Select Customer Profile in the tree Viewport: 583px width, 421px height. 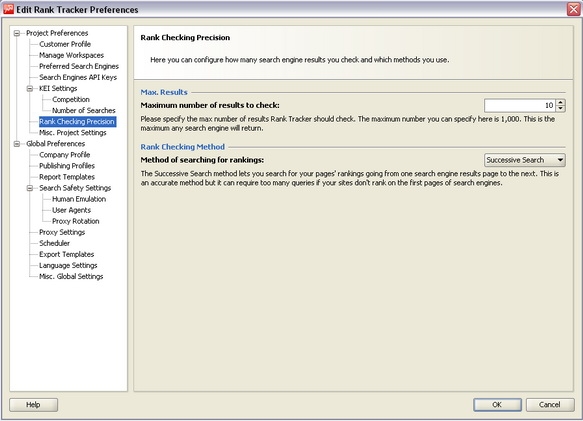pyautogui.click(x=65, y=44)
